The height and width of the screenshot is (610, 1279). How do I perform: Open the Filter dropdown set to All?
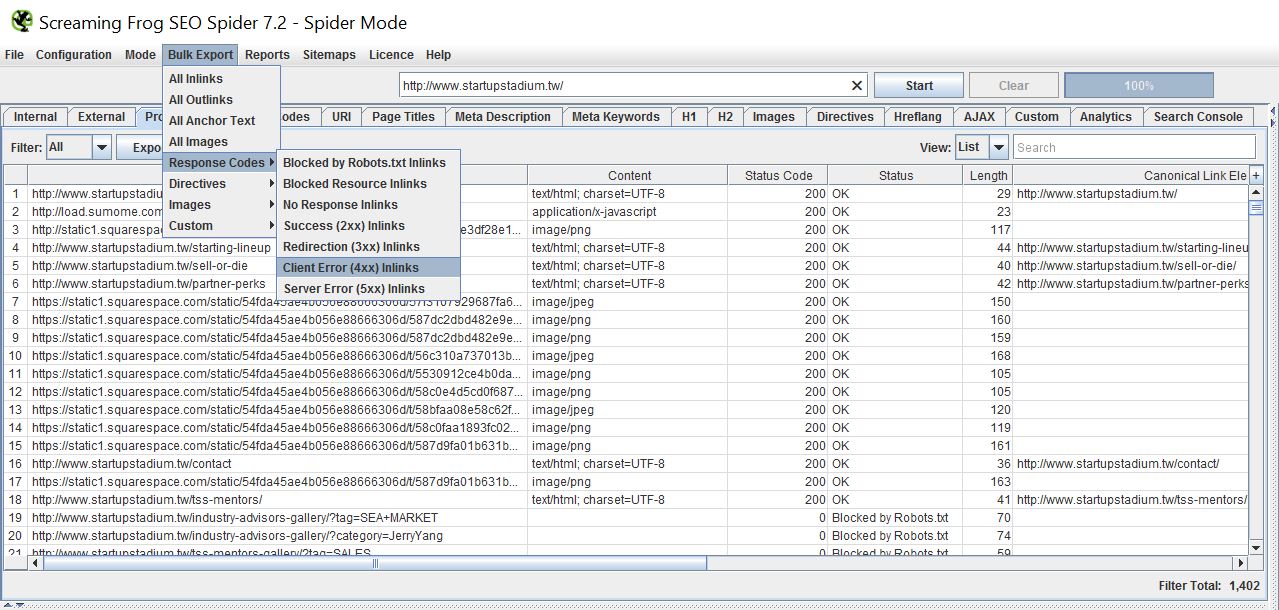(x=79, y=147)
